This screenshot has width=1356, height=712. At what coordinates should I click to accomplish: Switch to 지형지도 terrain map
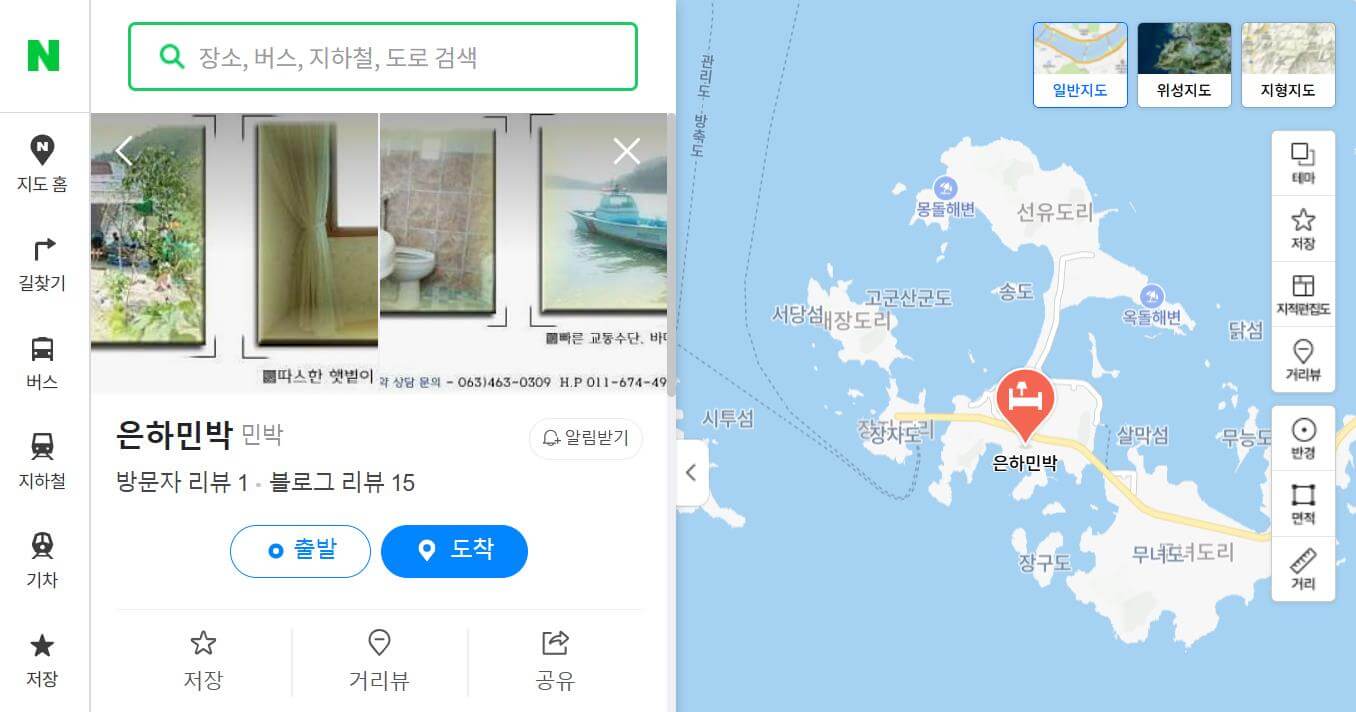[1288, 65]
